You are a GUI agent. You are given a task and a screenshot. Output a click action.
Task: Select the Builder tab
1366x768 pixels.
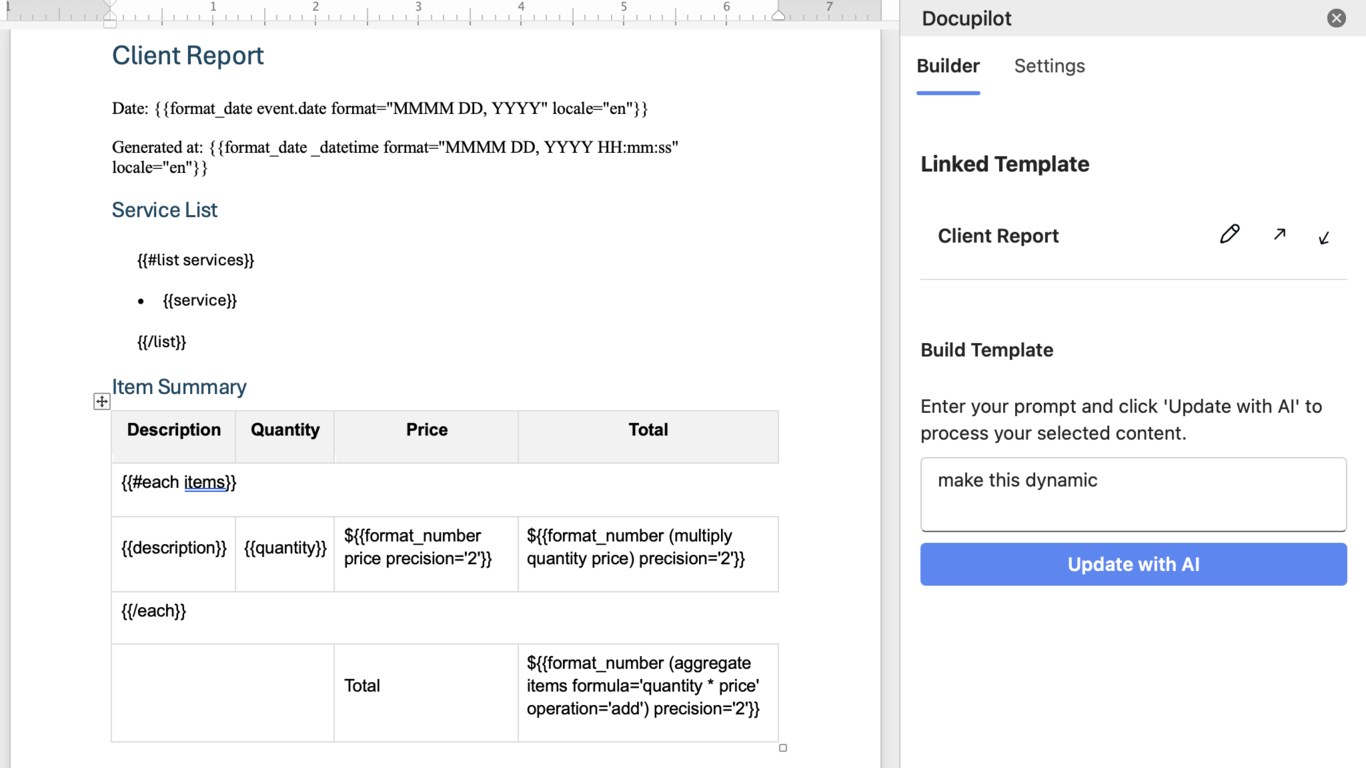(x=948, y=66)
